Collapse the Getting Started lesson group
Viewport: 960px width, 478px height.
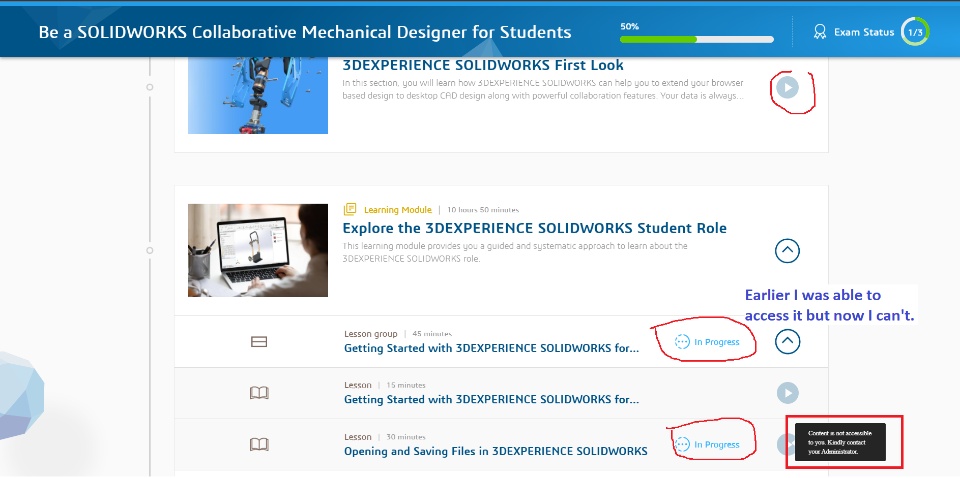[788, 342]
